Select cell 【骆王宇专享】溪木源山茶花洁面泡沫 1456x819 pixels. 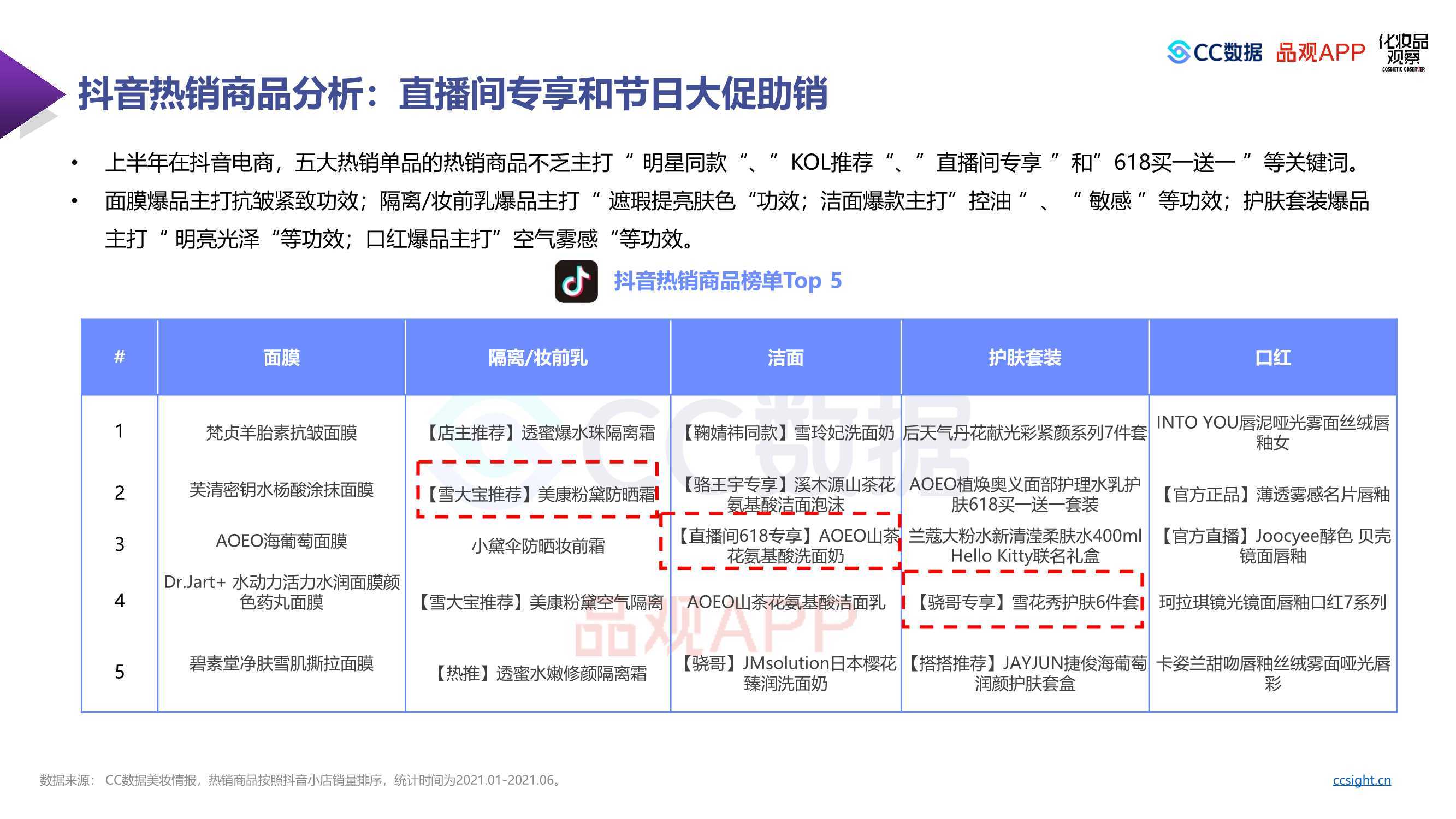tap(786, 495)
